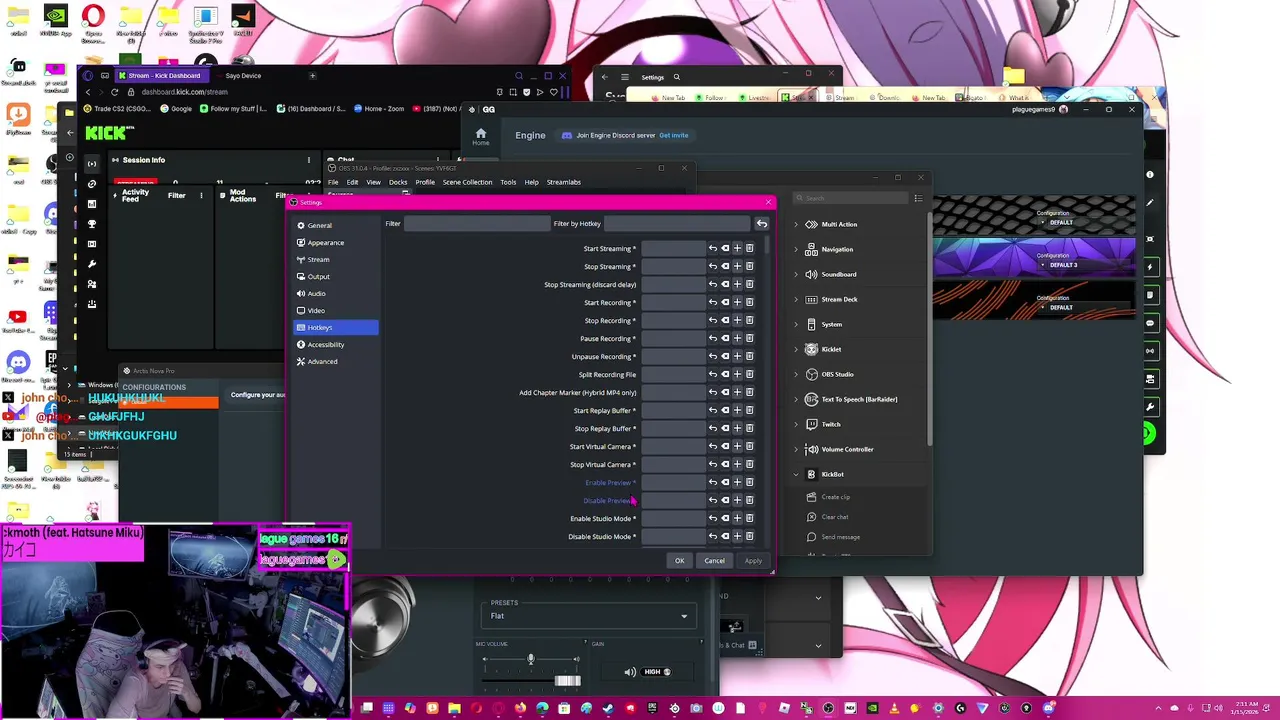Click Apply in OBS Settings
The height and width of the screenshot is (720, 1280).
[x=753, y=560]
